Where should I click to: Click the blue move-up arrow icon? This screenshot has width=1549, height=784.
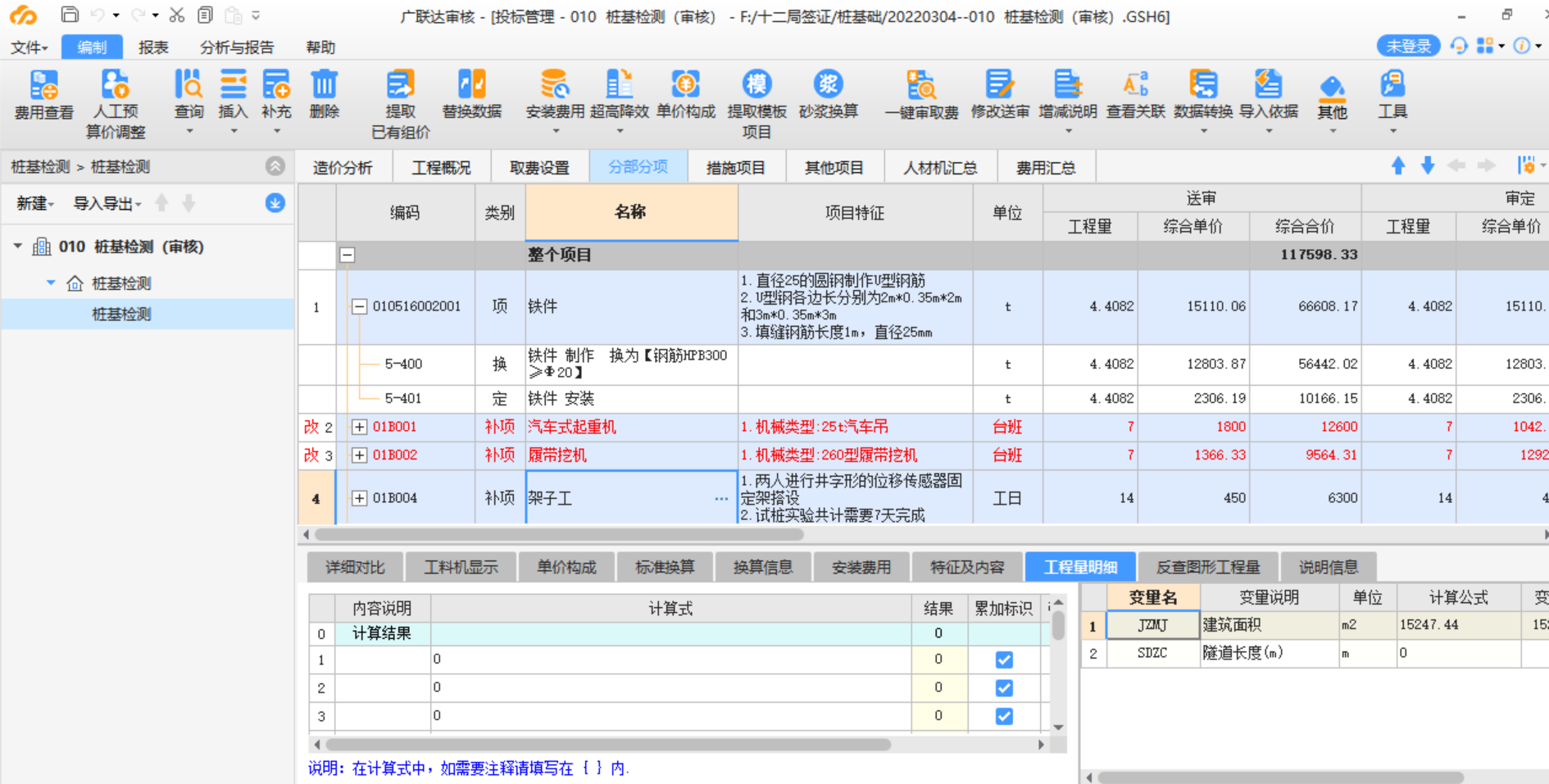(1398, 165)
